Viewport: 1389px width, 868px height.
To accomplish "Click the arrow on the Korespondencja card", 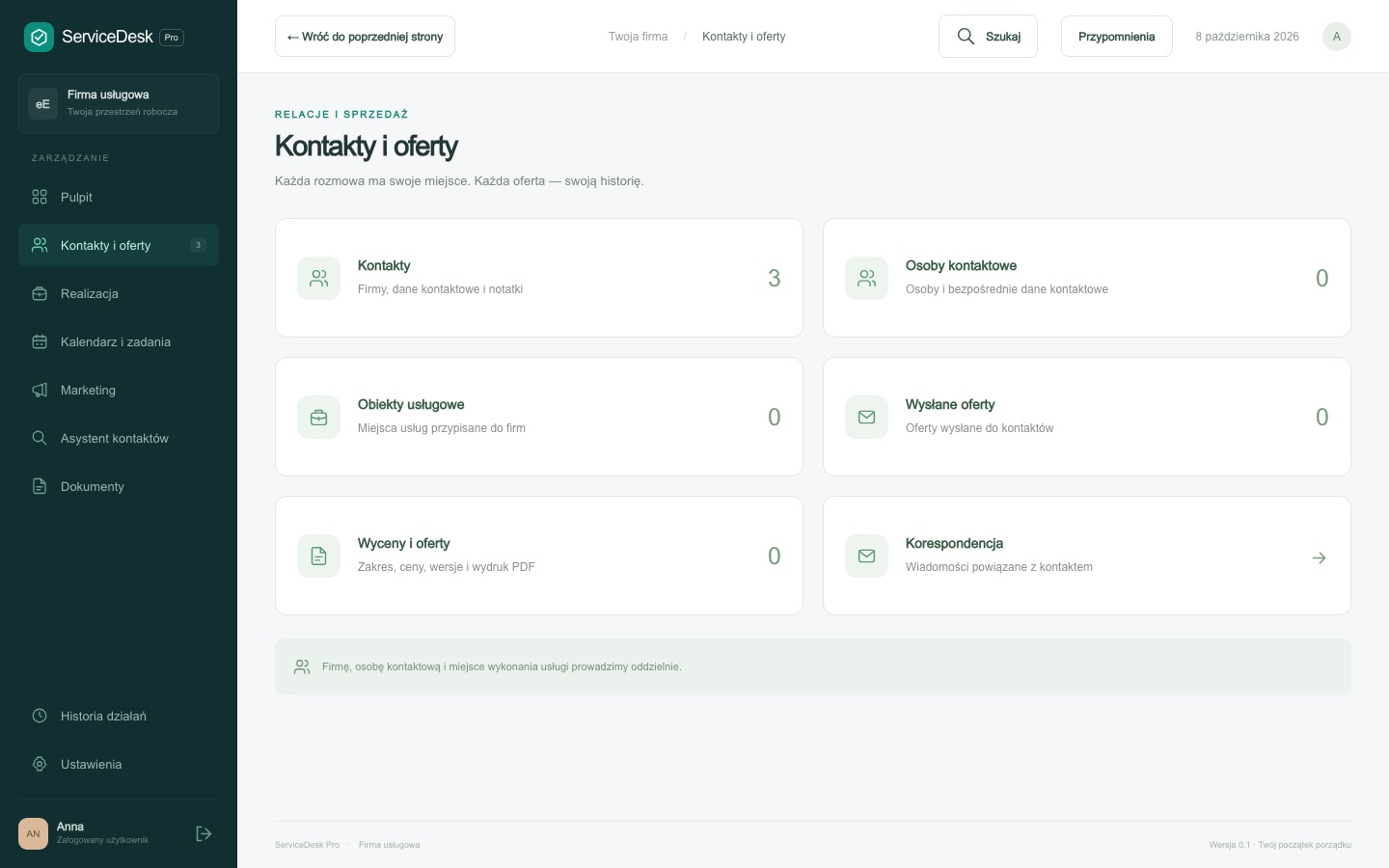I will pyautogui.click(x=1319, y=557).
